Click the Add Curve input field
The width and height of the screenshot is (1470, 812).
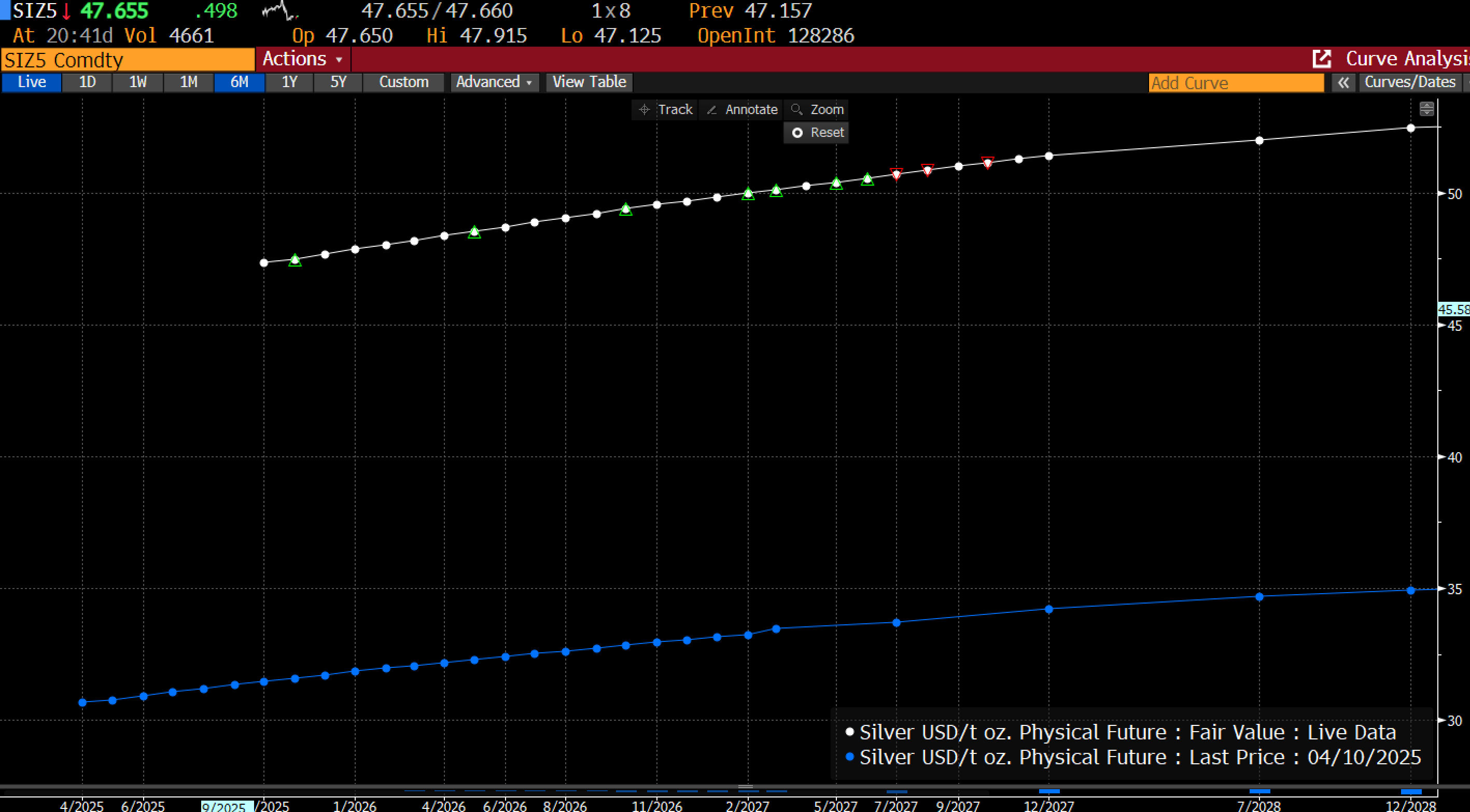click(1236, 83)
